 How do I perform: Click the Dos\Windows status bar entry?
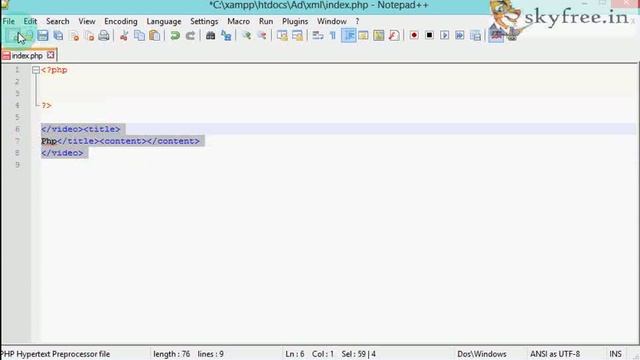(x=482, y=354)
